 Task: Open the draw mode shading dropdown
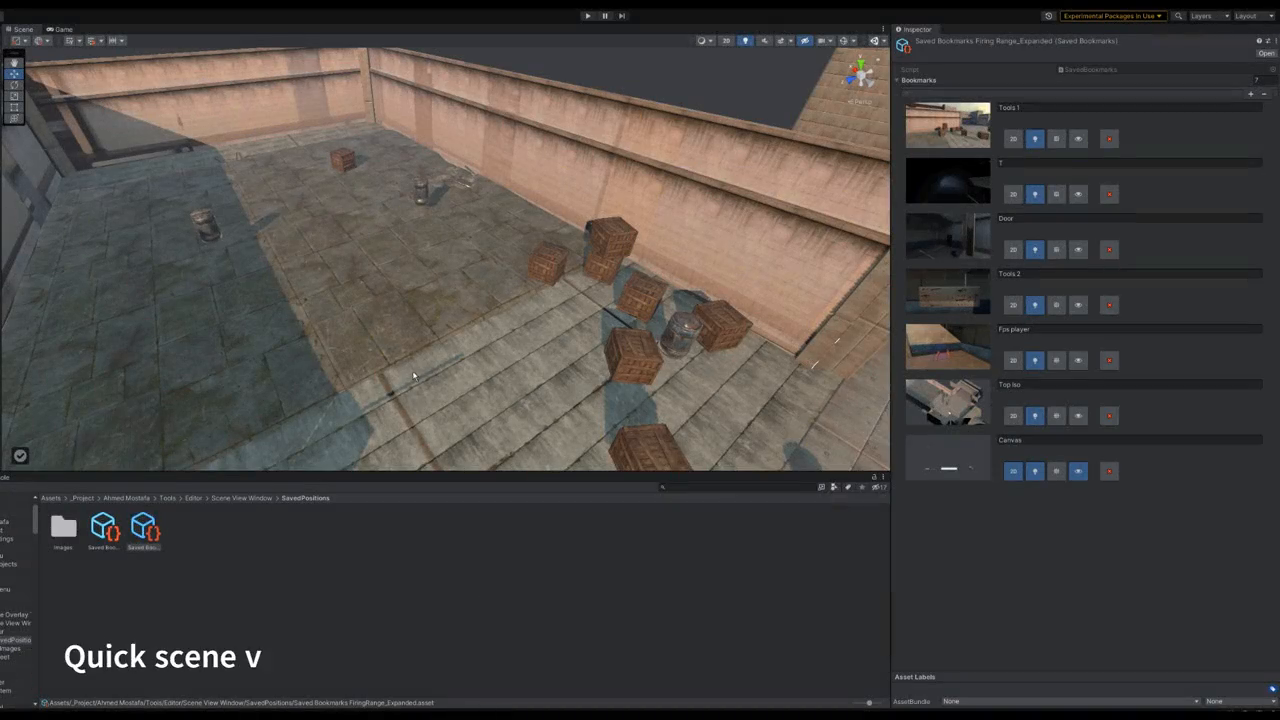704,41
